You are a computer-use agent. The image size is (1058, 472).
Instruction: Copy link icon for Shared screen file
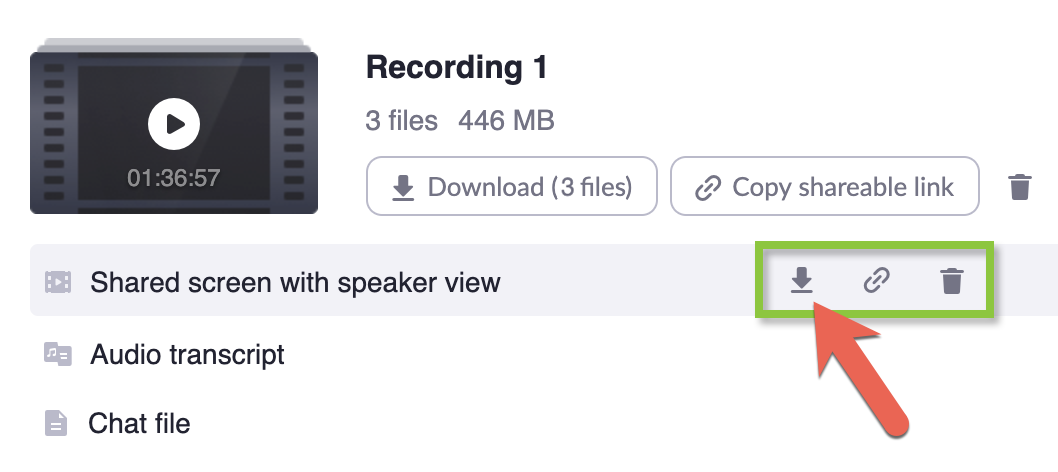click(876, 283)
